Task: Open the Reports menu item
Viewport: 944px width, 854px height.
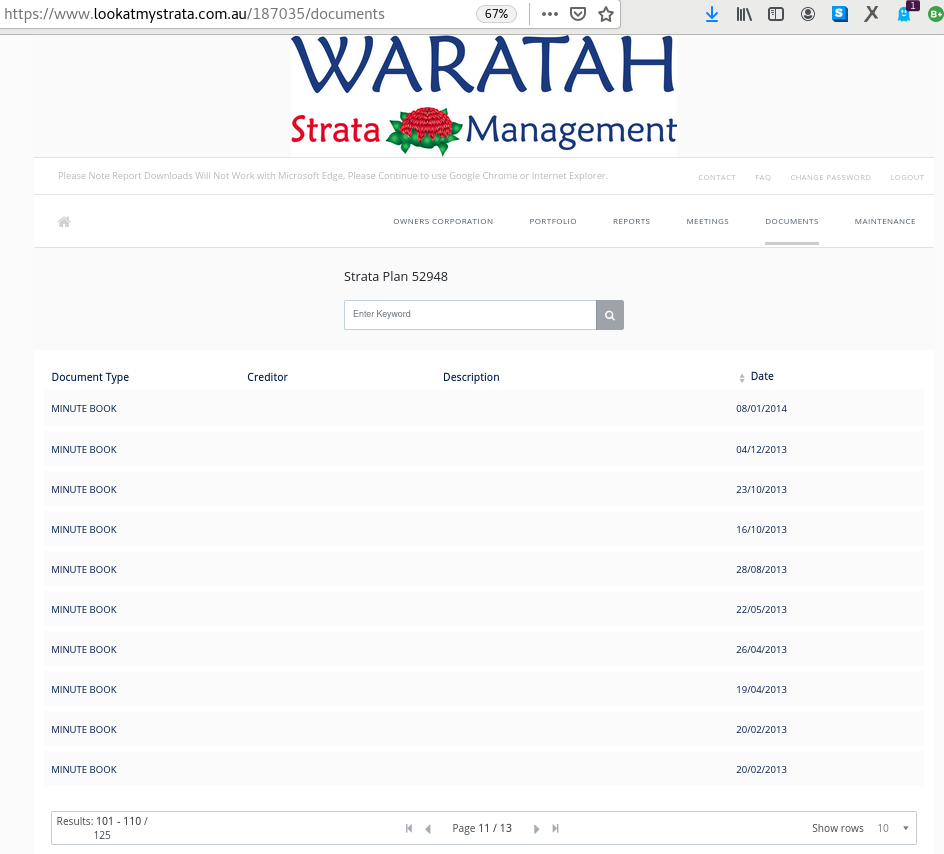Action: [631, 222]
